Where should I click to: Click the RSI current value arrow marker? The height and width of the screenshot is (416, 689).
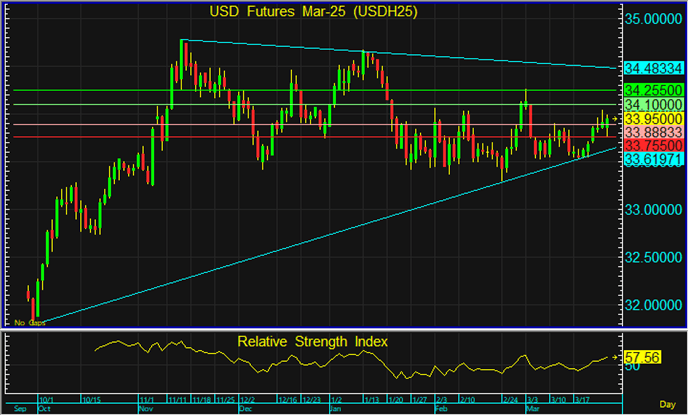(x=617, y=356)
